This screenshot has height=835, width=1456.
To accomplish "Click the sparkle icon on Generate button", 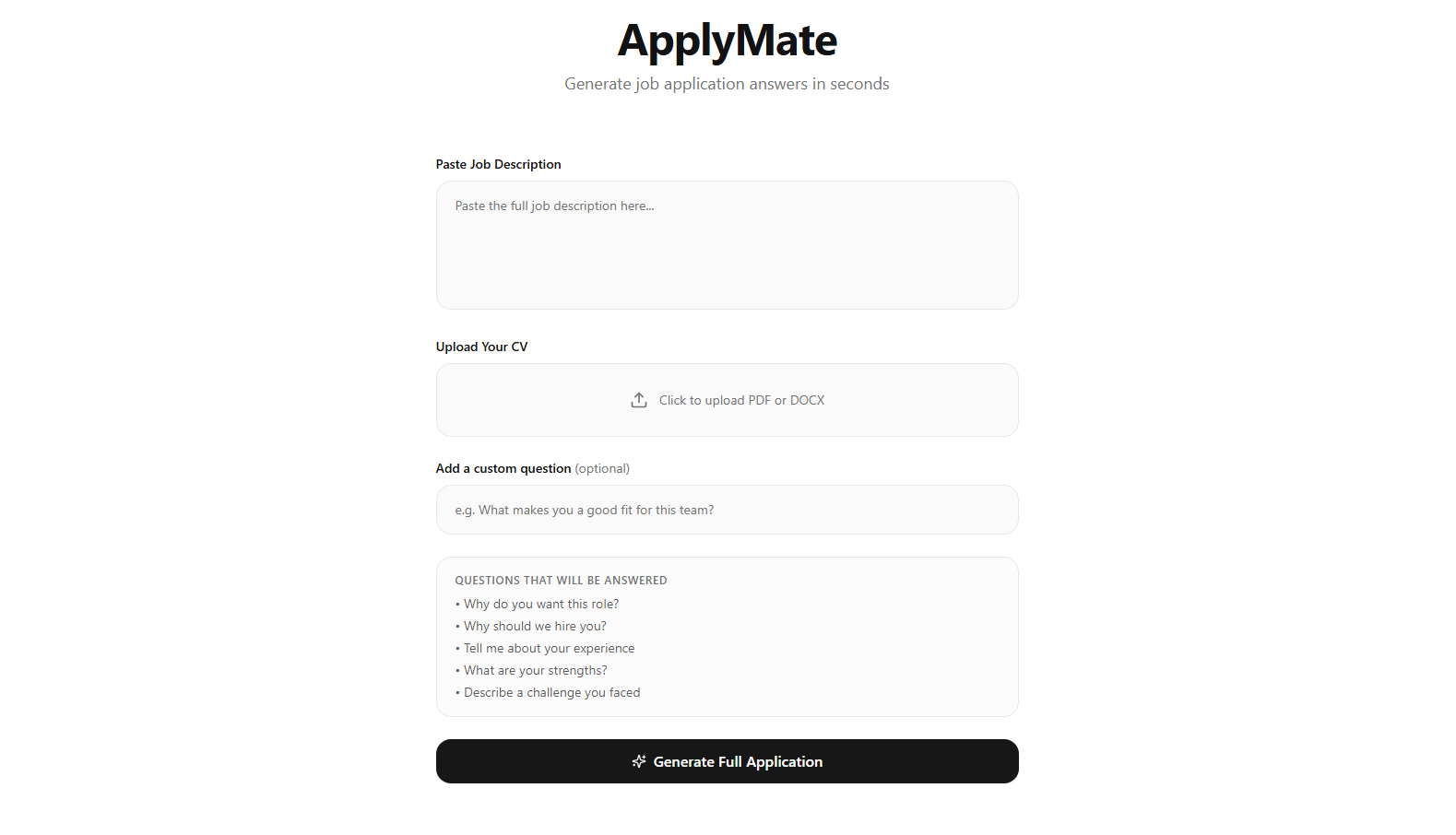I will click(639, 761).
